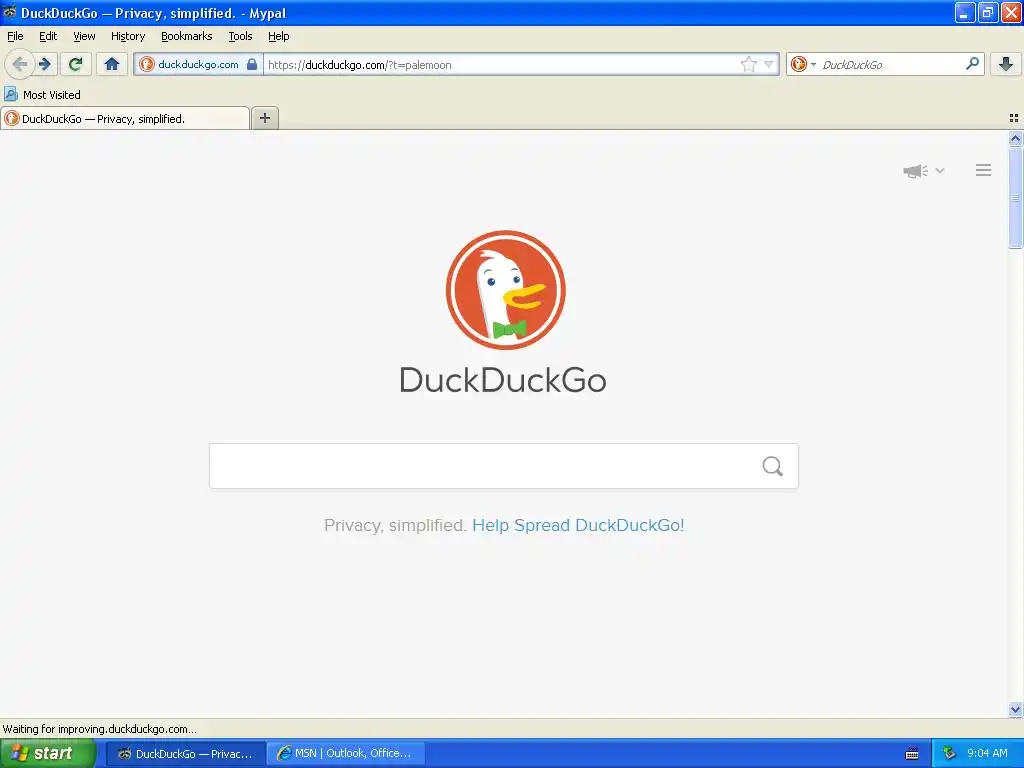1024x768 pixels.
Task: Click the network tray icon near clock
Action: (x=949, y=754)
